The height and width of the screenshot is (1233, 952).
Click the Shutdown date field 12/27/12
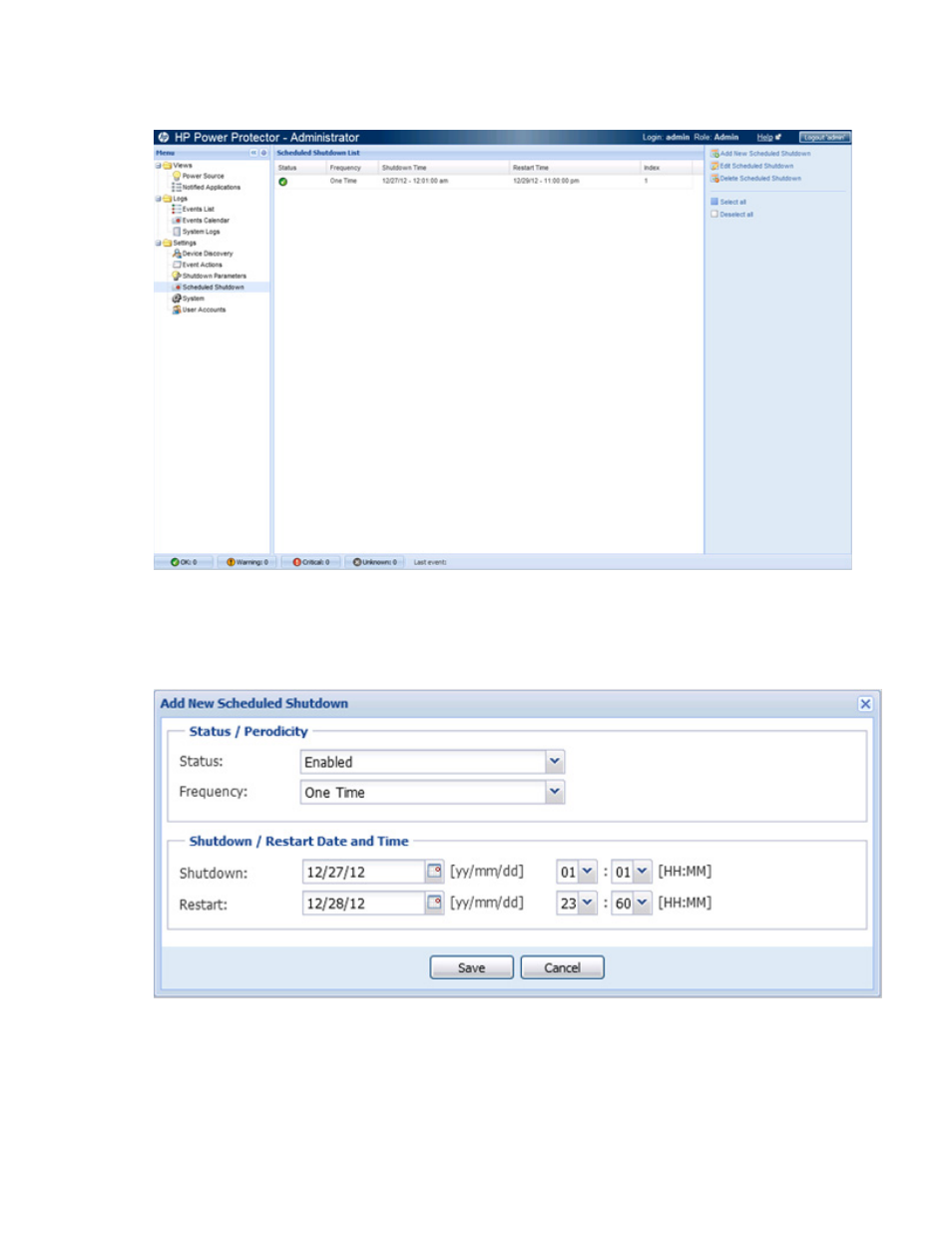(x=364, y=872)
